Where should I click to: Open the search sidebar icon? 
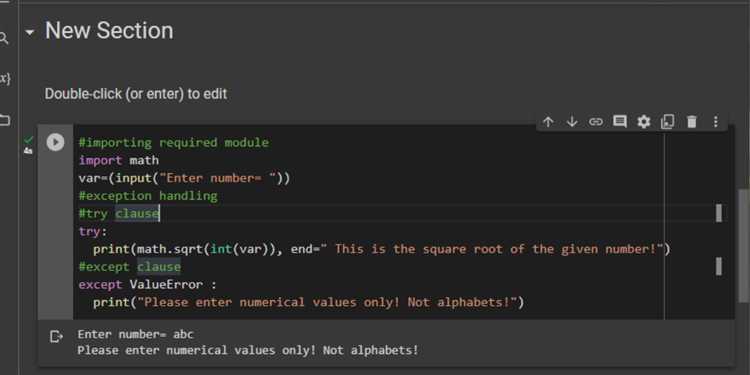4,38
